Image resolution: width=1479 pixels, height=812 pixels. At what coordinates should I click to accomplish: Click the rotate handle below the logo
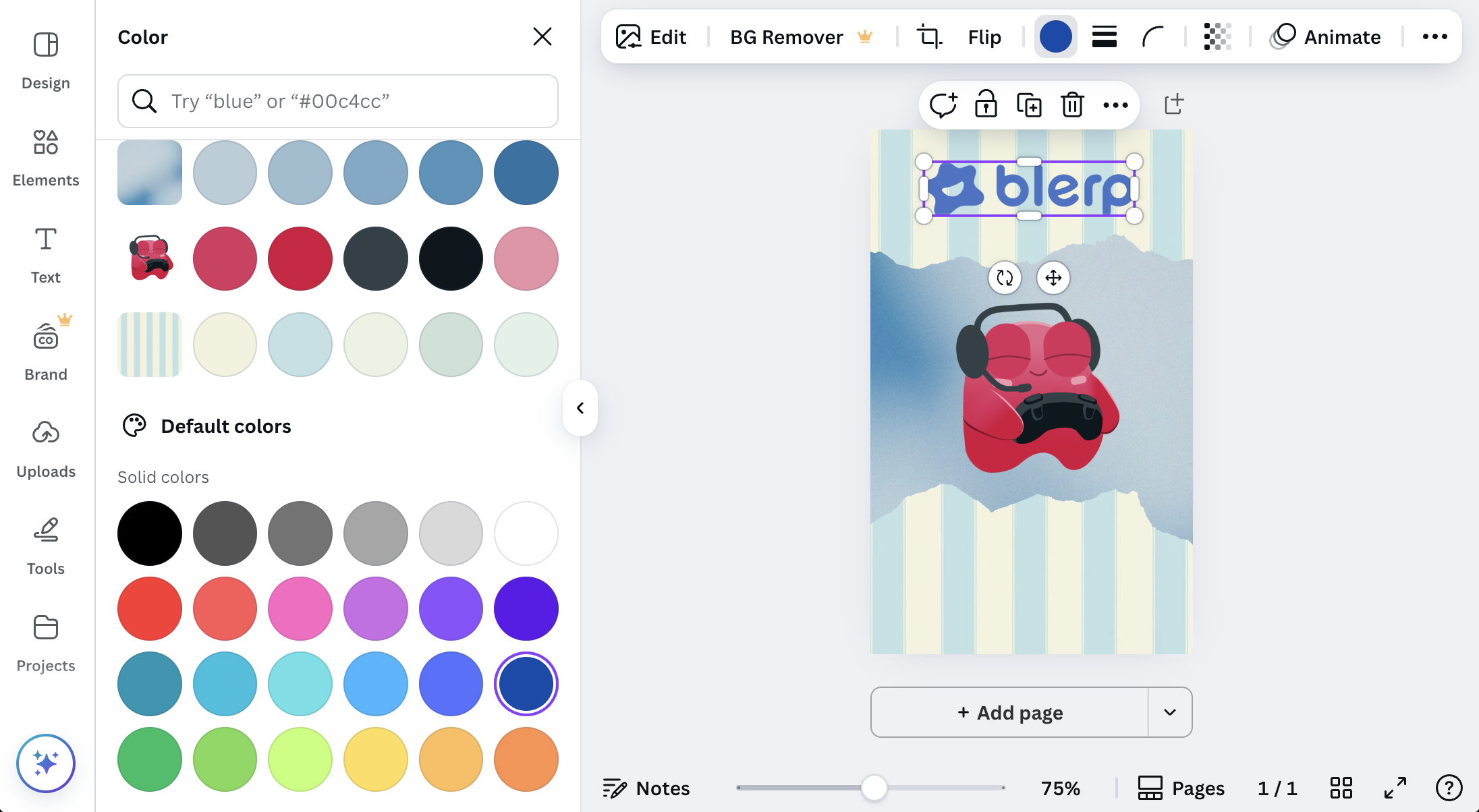coord(1005,278)
